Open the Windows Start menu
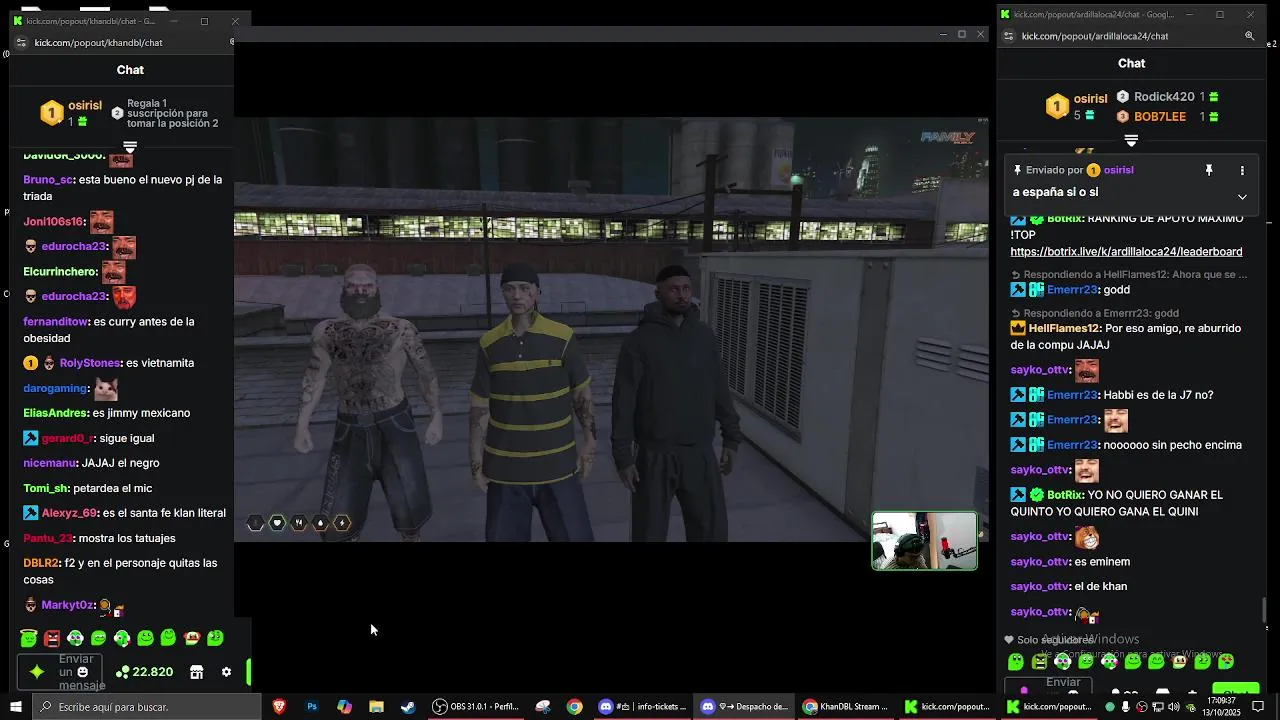 coord(15,707)
